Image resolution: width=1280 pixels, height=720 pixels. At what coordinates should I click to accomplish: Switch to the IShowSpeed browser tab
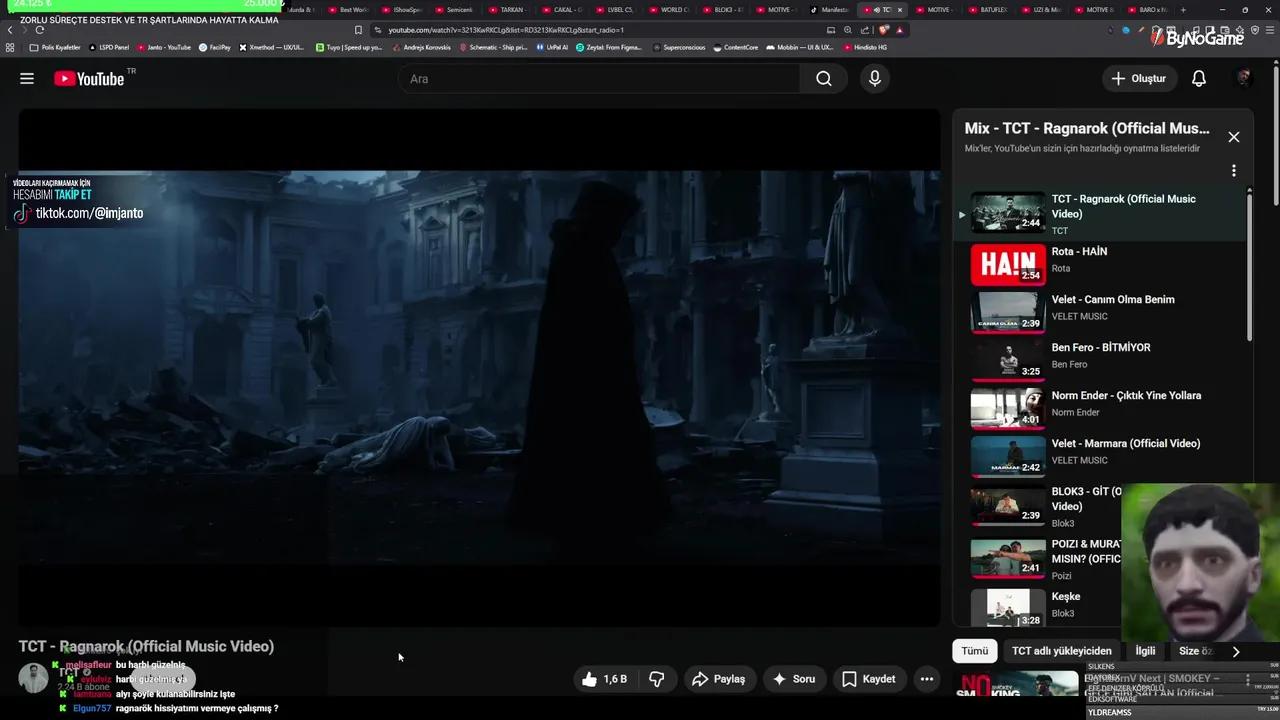[401, 10]
